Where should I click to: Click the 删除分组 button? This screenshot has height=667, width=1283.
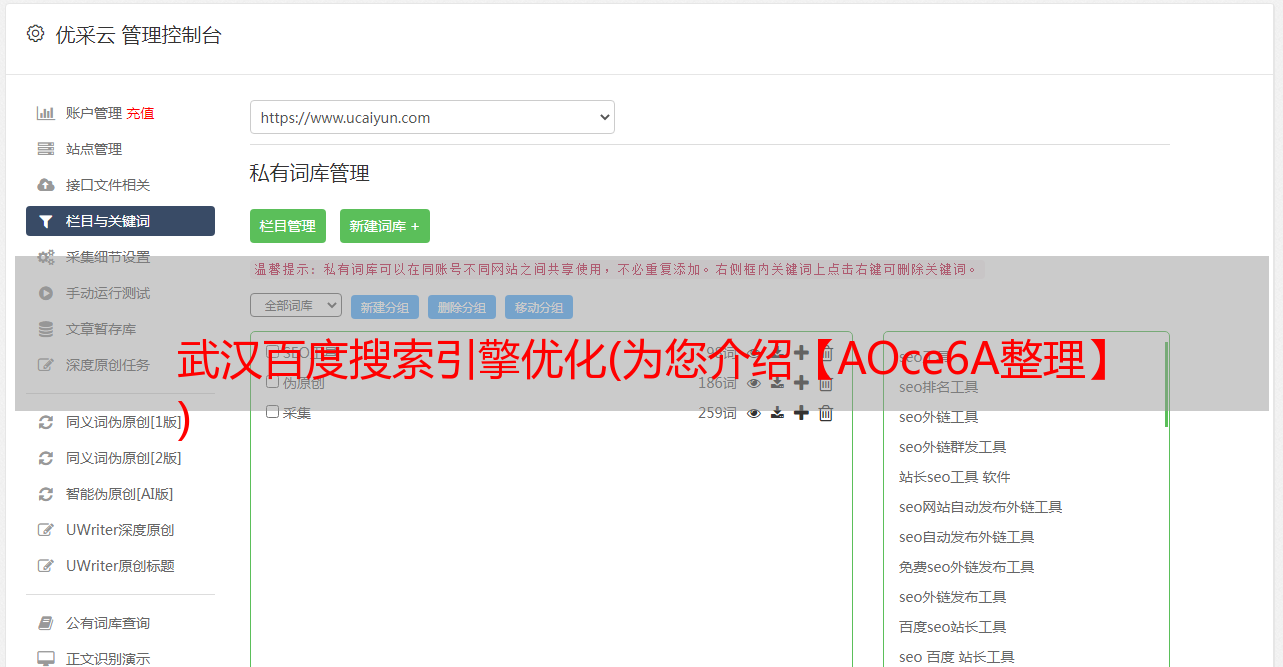click(x=462, y=307)
